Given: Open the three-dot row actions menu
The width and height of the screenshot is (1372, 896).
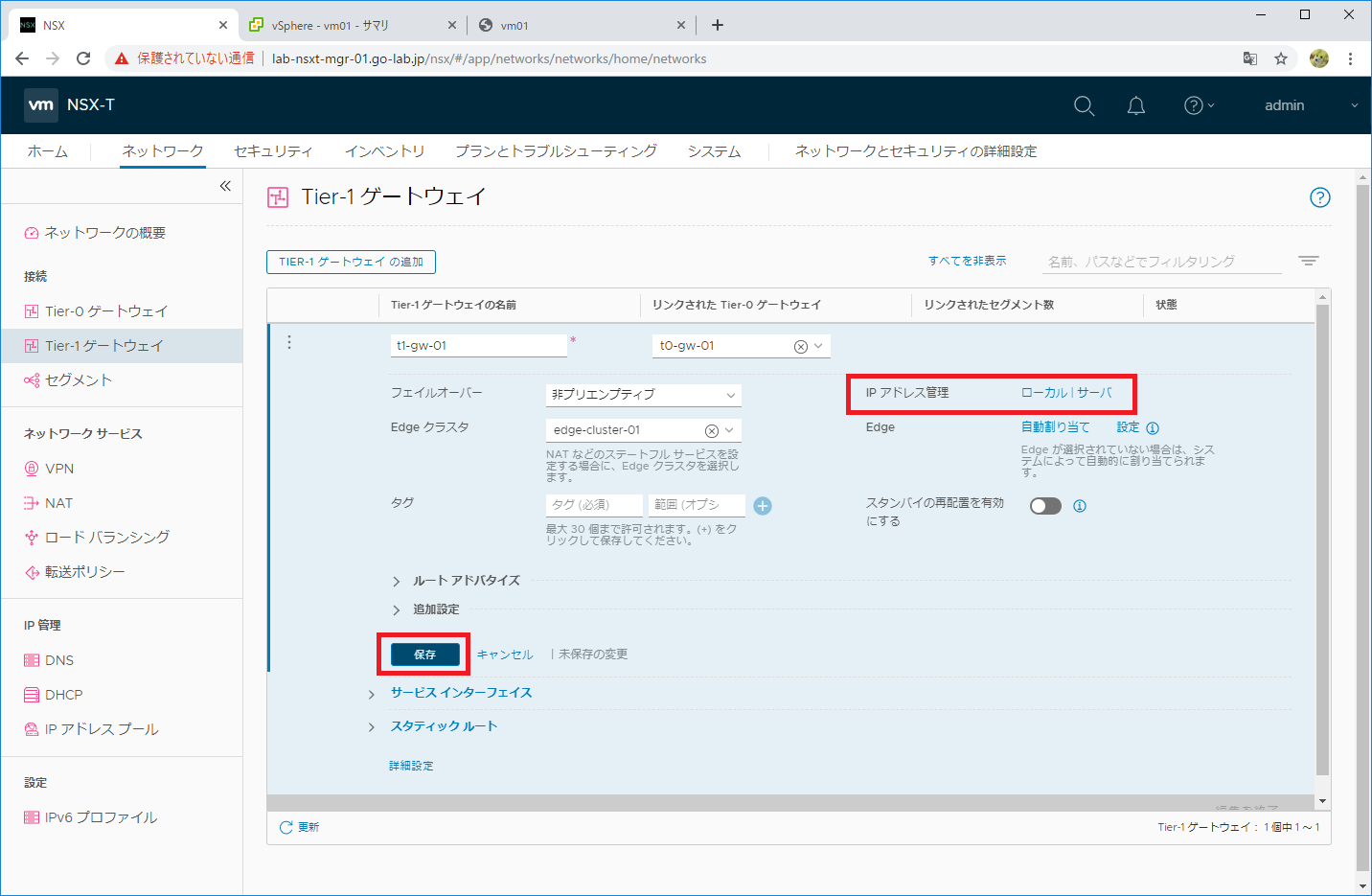Looking at the screenshot, I should pos(289,342).
